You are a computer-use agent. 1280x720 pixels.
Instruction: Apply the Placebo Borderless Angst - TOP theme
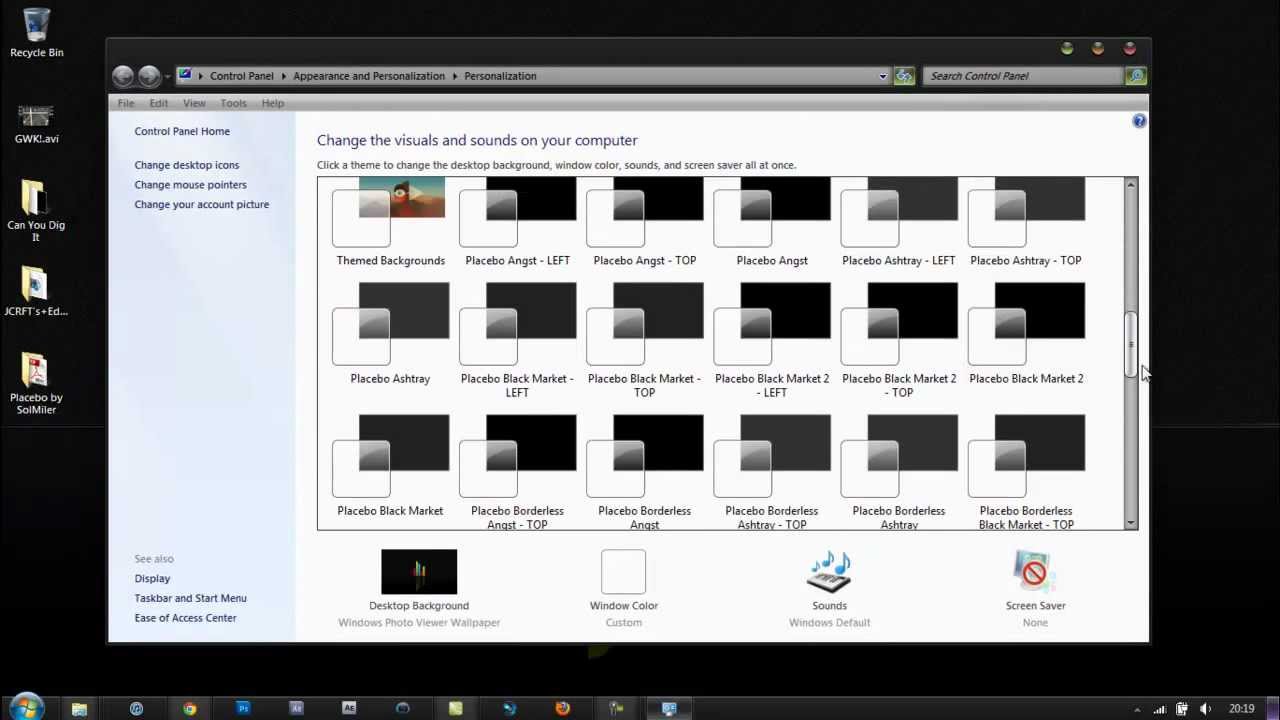[x=517, y=471]
